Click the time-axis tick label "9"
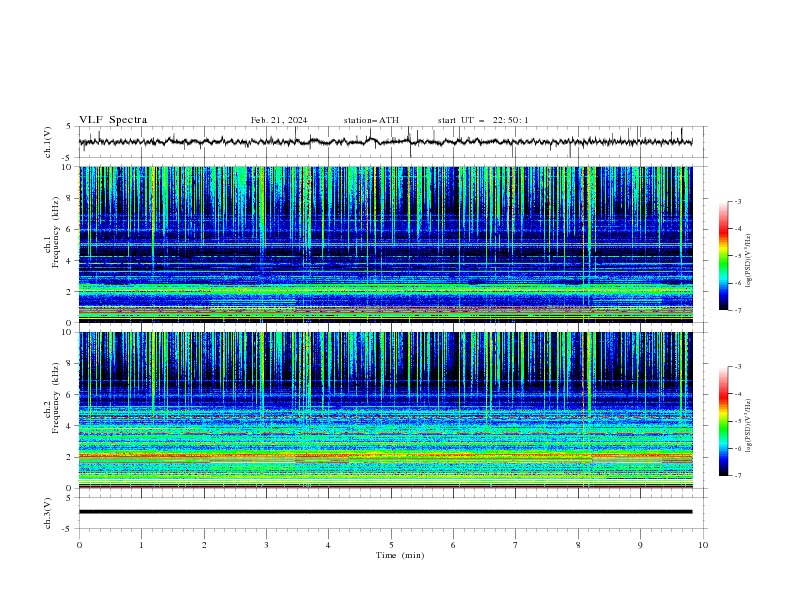Image resolution: width=792 pixels, height=612 pixels. tap(640, 545)
